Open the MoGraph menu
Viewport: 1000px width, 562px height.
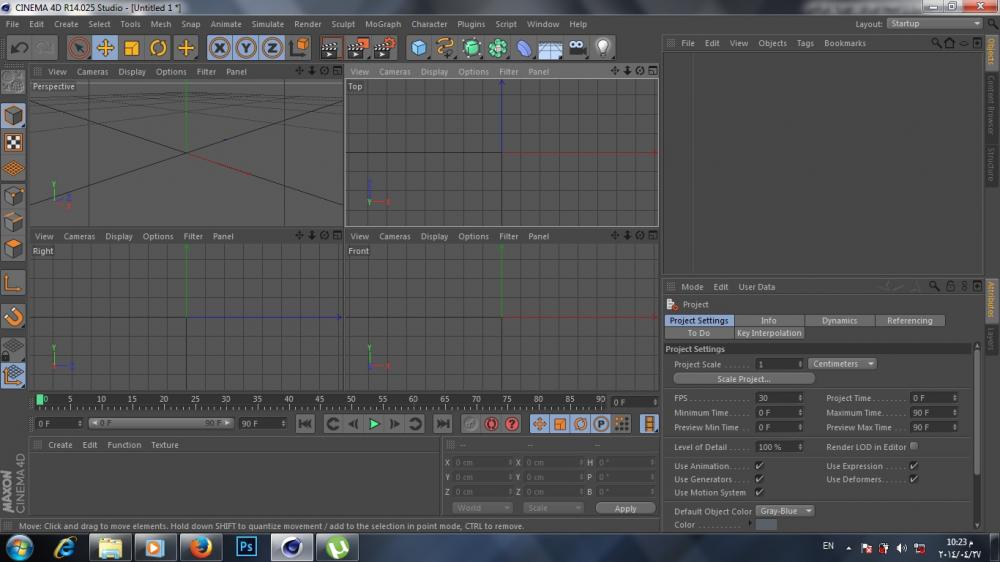(382, 24)
